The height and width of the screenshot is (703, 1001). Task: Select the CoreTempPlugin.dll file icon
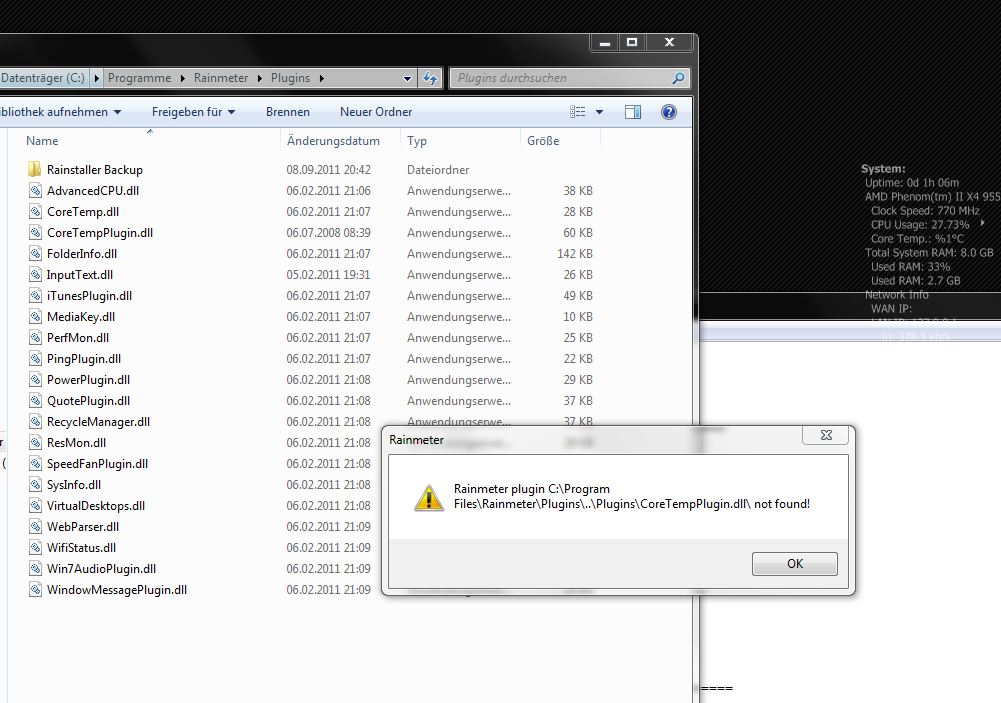(x=36, y=233)
